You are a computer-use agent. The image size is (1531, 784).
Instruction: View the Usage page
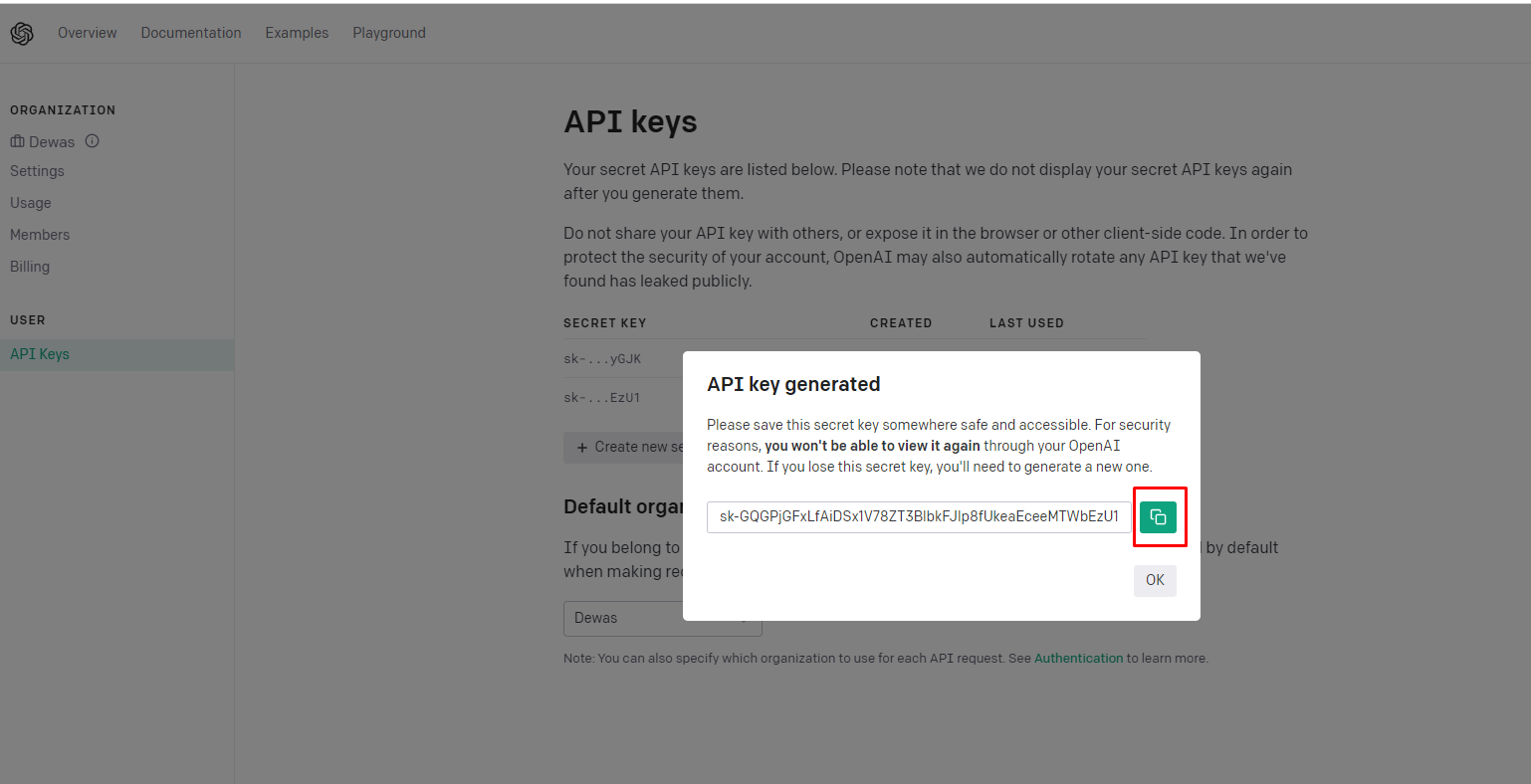31,203
